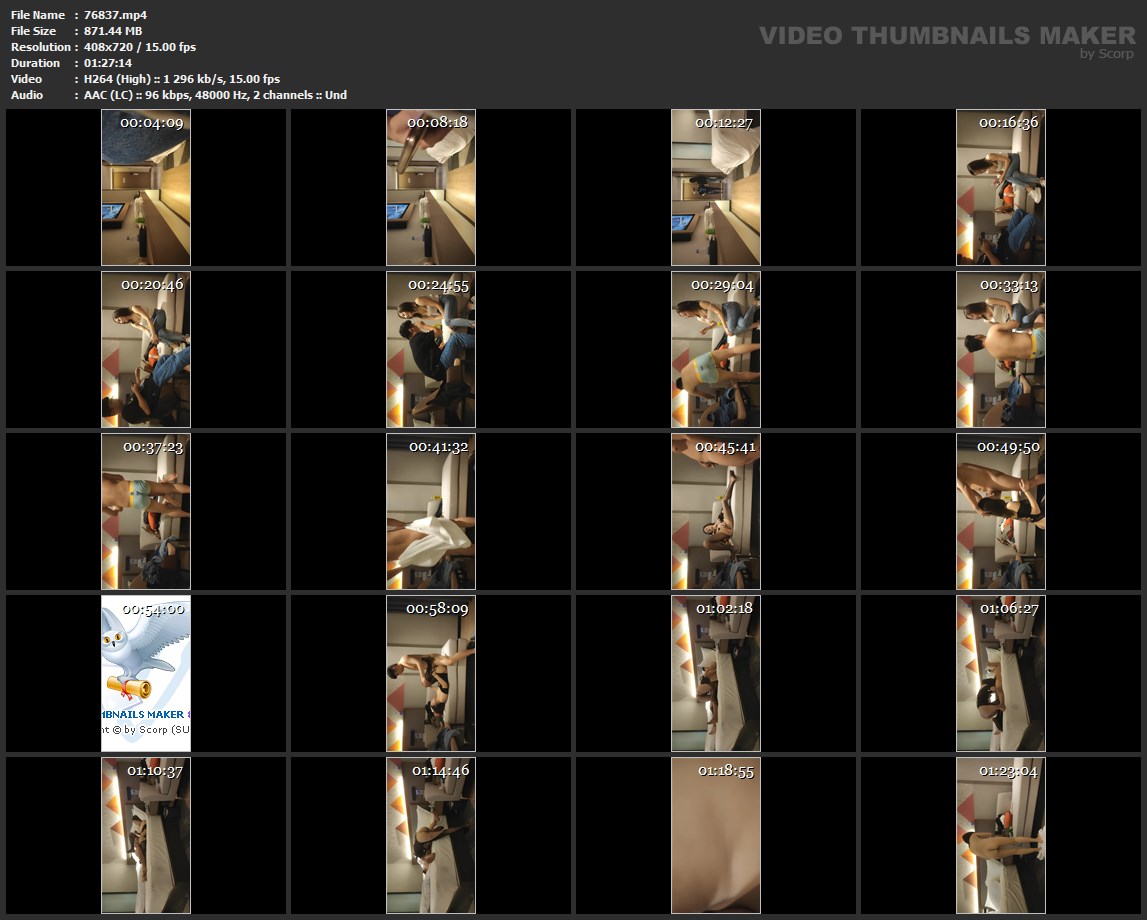Pick the frame marked 01:18:55
The image size is (1147, 920).
coord(716,835)
